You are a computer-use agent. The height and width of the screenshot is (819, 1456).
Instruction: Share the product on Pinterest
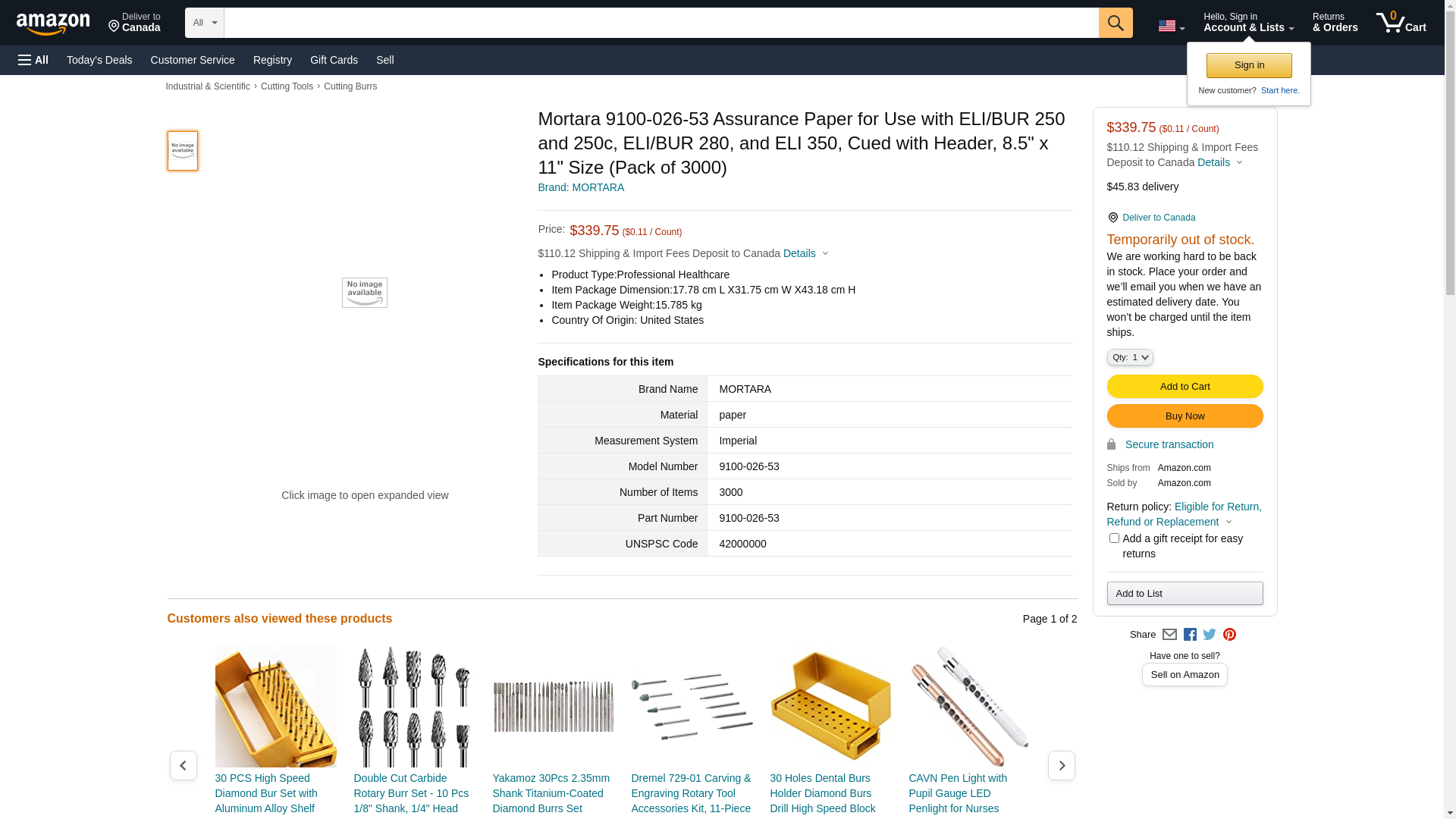1229,635
